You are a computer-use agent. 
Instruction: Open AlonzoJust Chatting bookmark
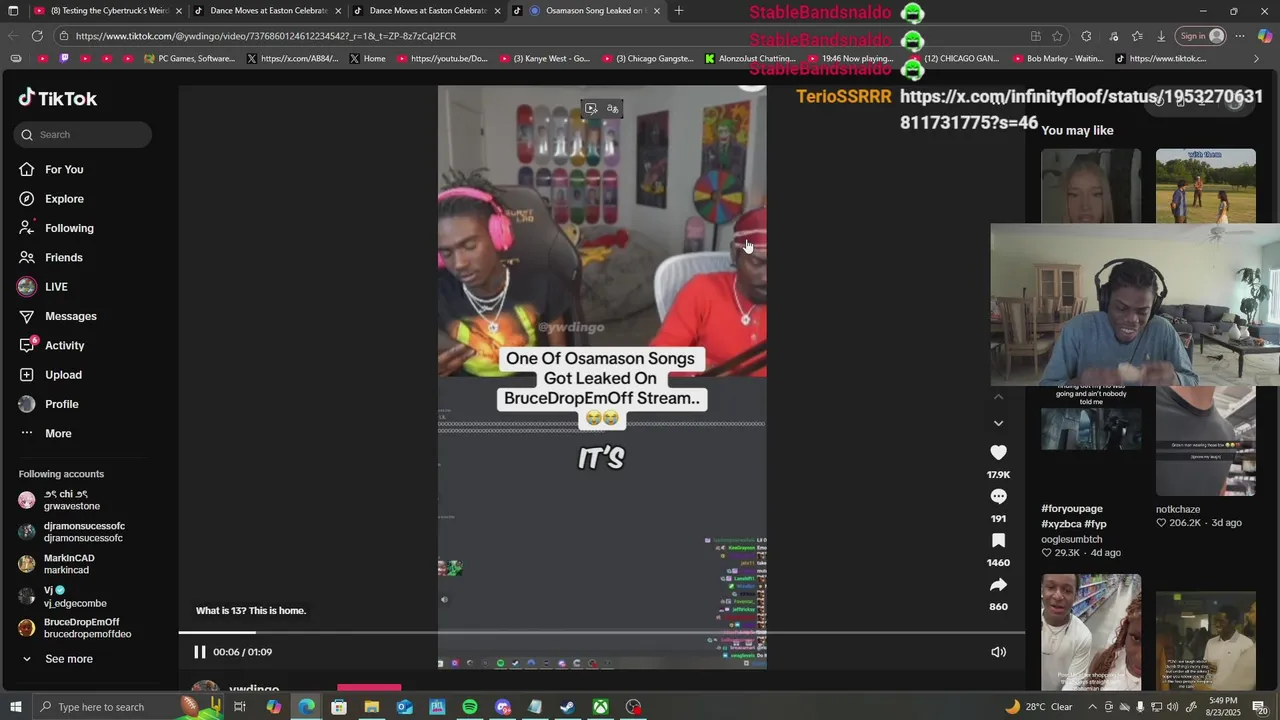click(x=750, y=58)
